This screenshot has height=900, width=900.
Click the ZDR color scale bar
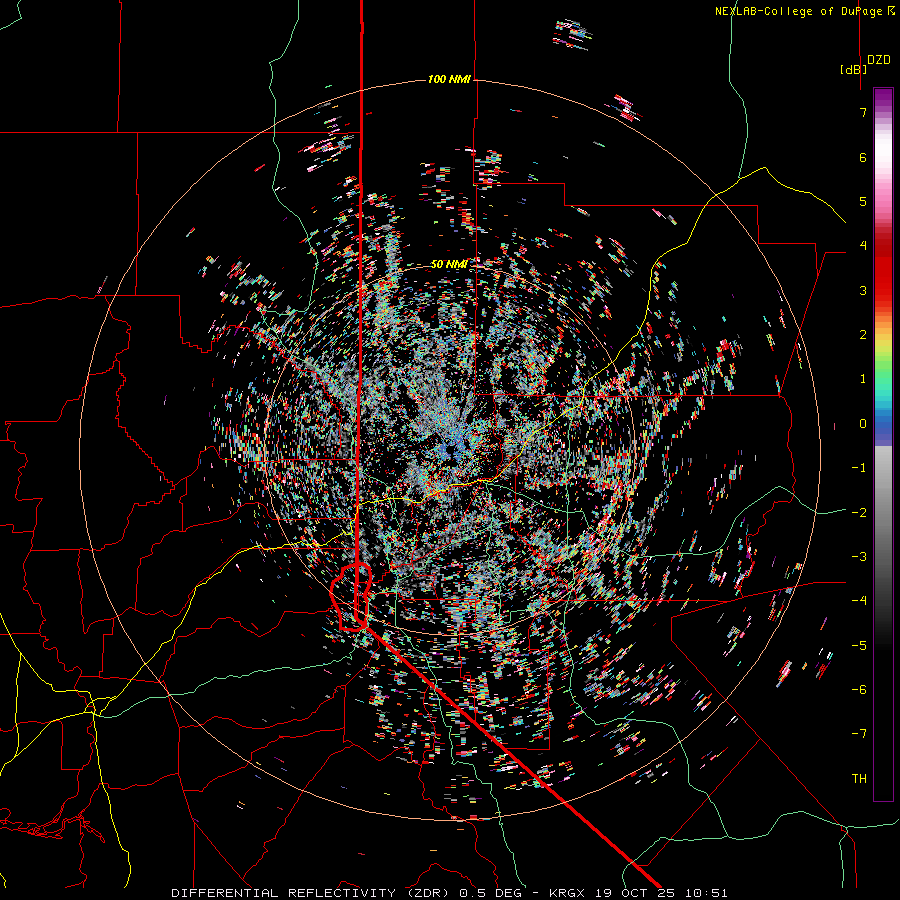tap(883, 444)
